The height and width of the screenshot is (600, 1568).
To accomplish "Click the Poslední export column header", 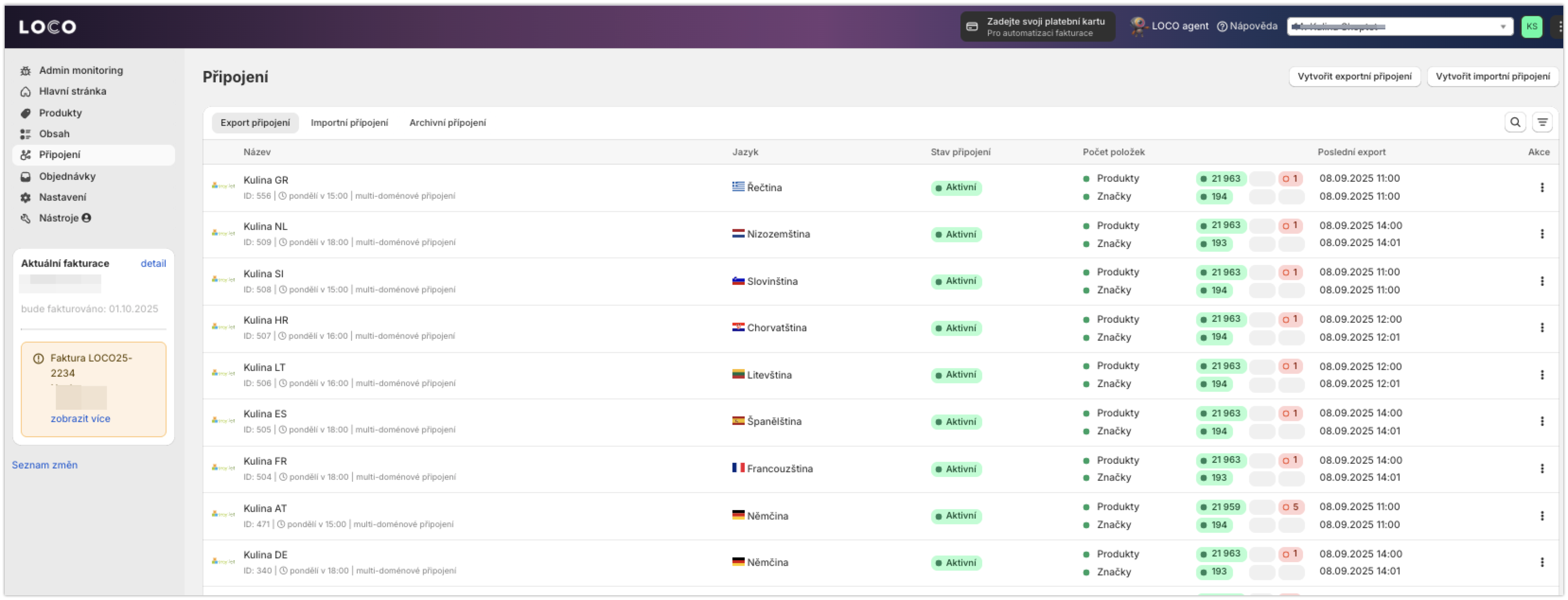I will (1351, 152).
